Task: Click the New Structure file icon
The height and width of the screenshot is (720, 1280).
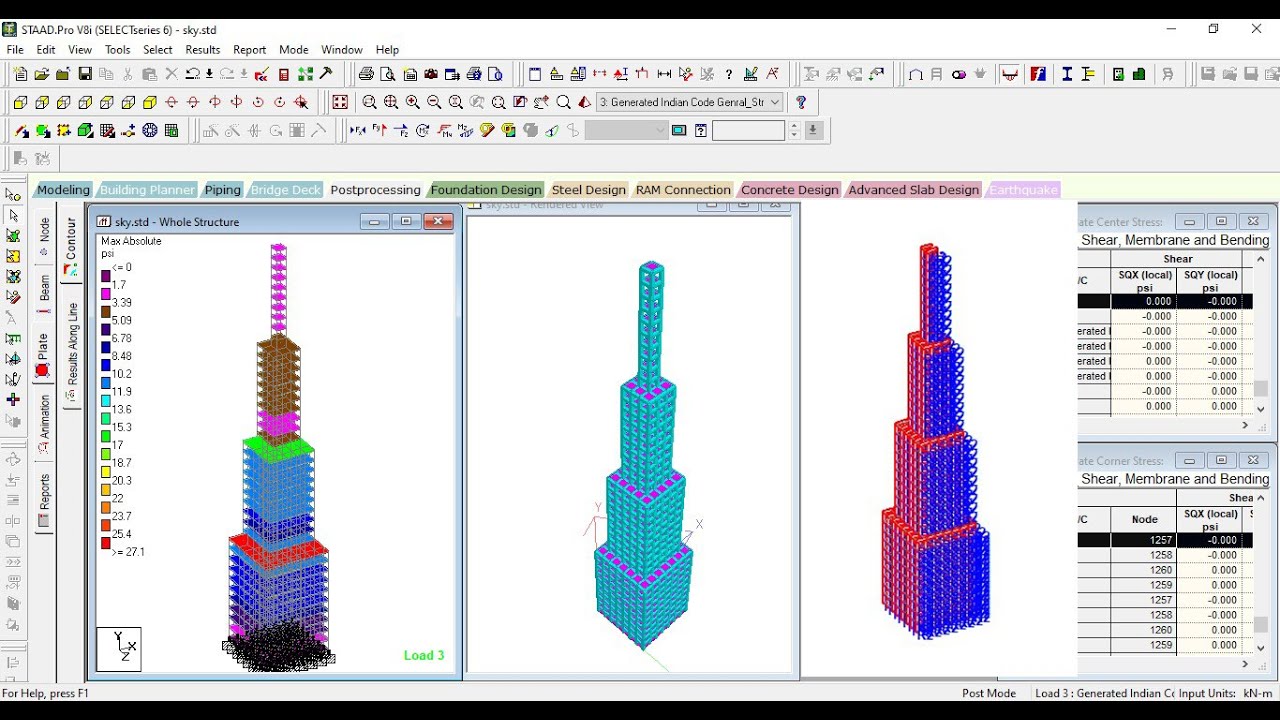Action: coord(20,74)
